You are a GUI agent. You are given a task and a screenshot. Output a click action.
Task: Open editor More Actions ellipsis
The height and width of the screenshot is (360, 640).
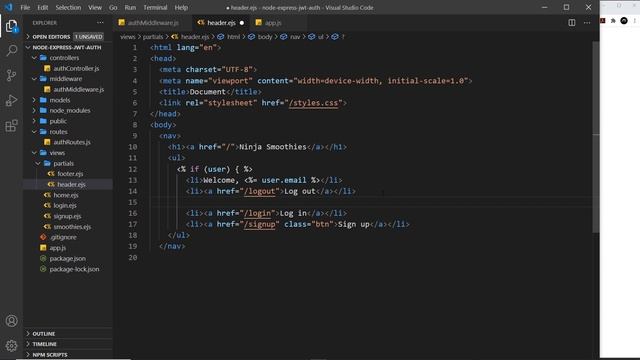[x=587, y=23]
